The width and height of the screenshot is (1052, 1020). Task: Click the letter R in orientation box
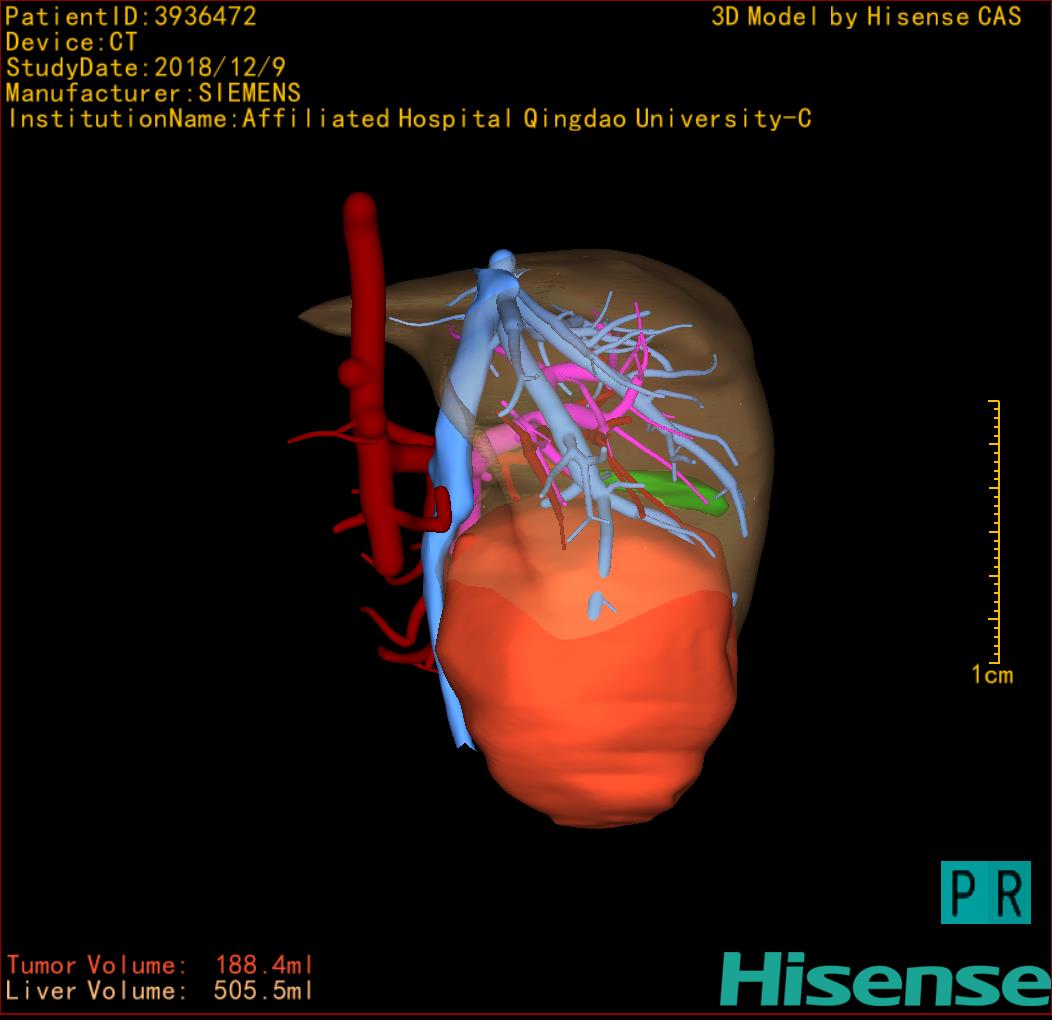point(1008,893)
